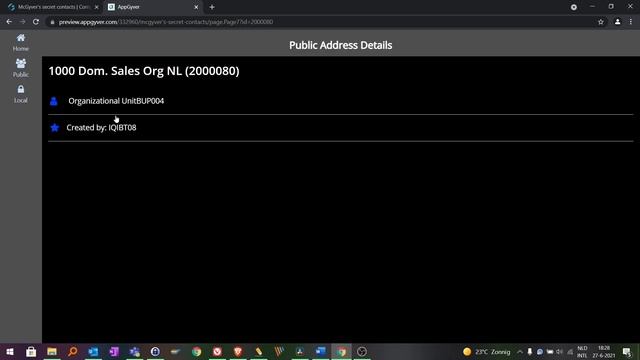Open Word from the taskbar
The height and width of the screenshot is (360, 640).
pos(321,351)
